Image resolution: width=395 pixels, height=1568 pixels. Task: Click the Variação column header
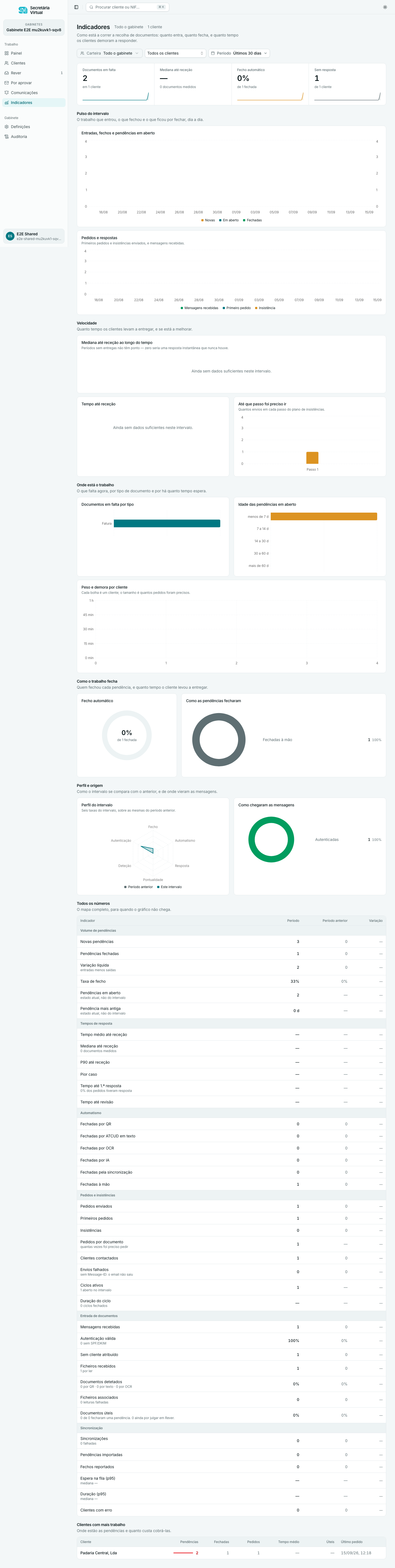(376, 920)
